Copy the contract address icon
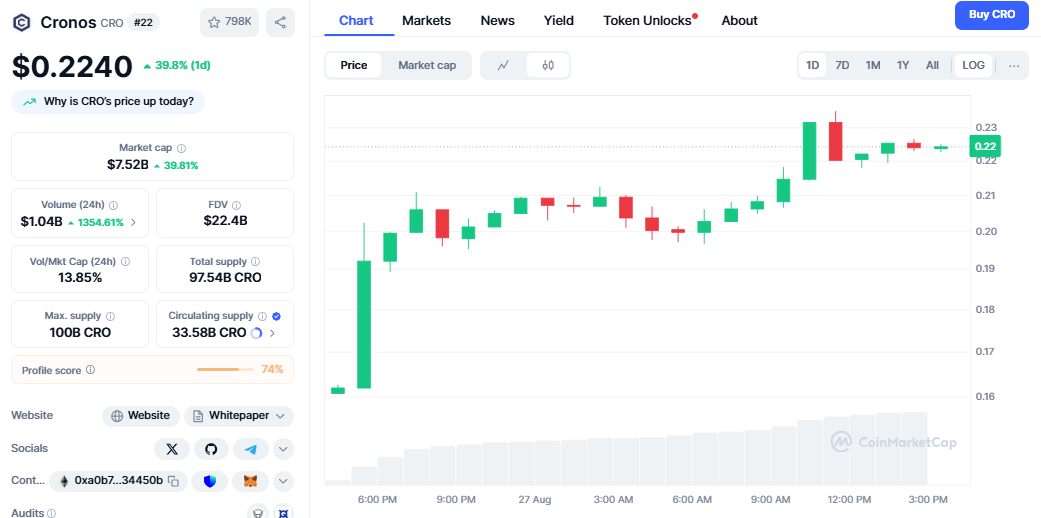 click(x=173, y=480)
